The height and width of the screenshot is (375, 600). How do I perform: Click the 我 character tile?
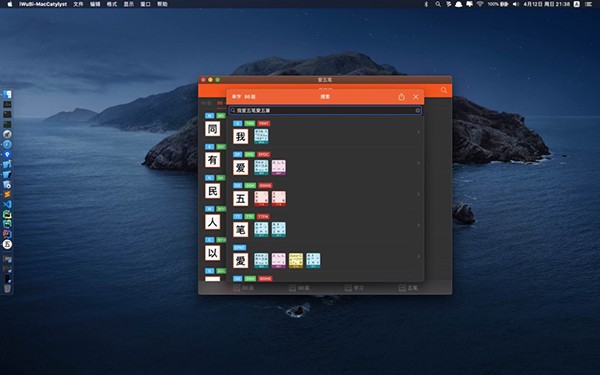(241, 137)
